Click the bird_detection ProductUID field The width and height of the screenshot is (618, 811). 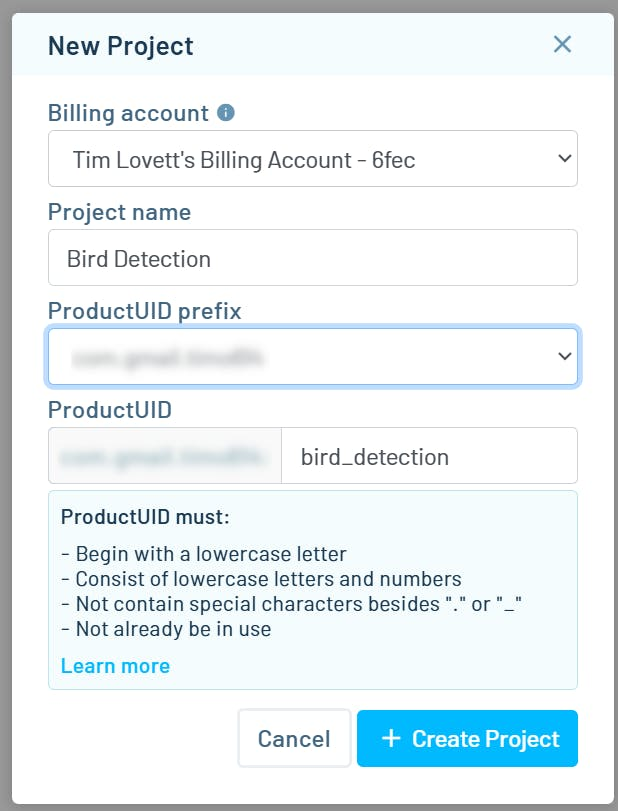coord(429,457)
